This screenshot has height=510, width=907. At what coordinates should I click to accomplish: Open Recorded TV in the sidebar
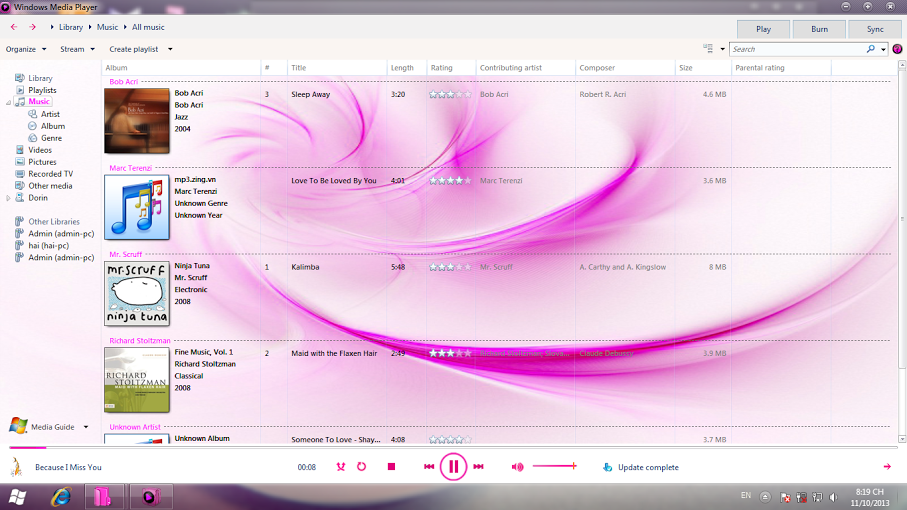[50, 174]
